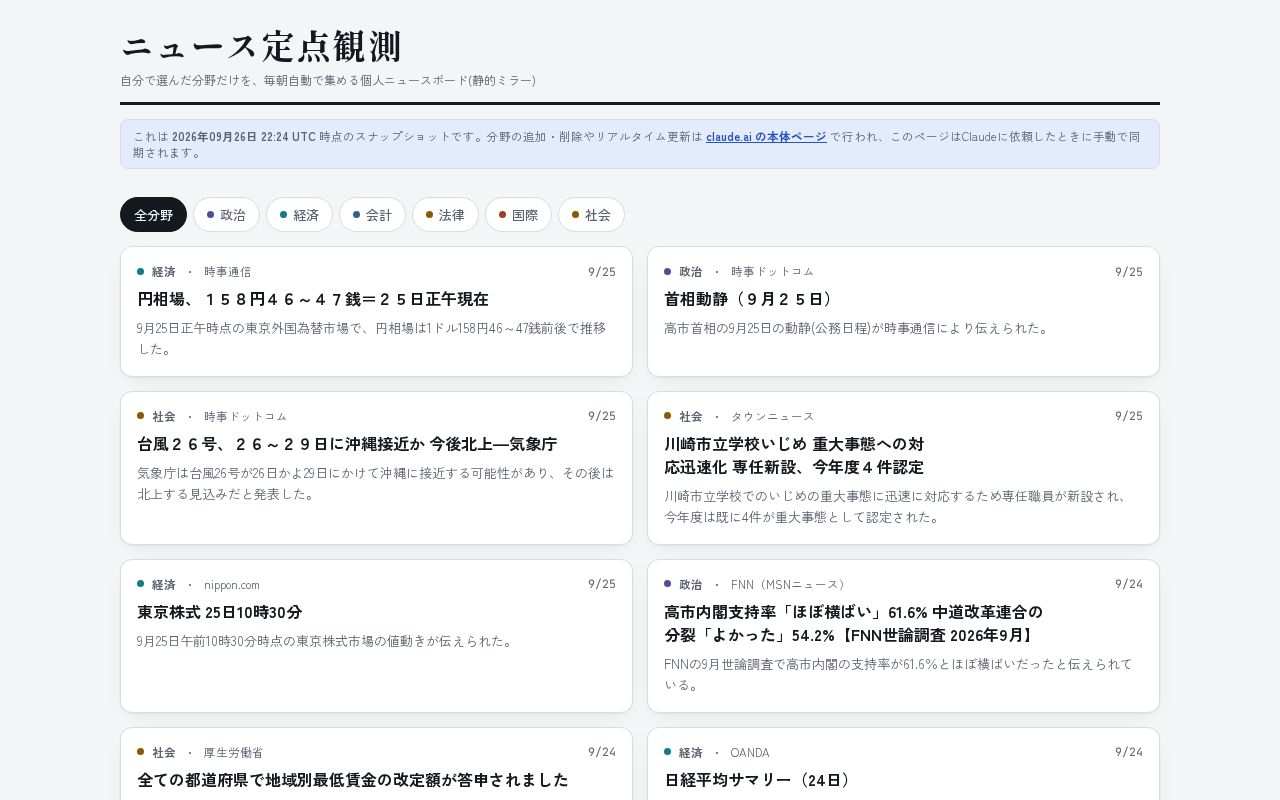1280x800 pixels.
Task: Filter news by 会計 category
Action: pyautogui.click(x=372, y=215)
